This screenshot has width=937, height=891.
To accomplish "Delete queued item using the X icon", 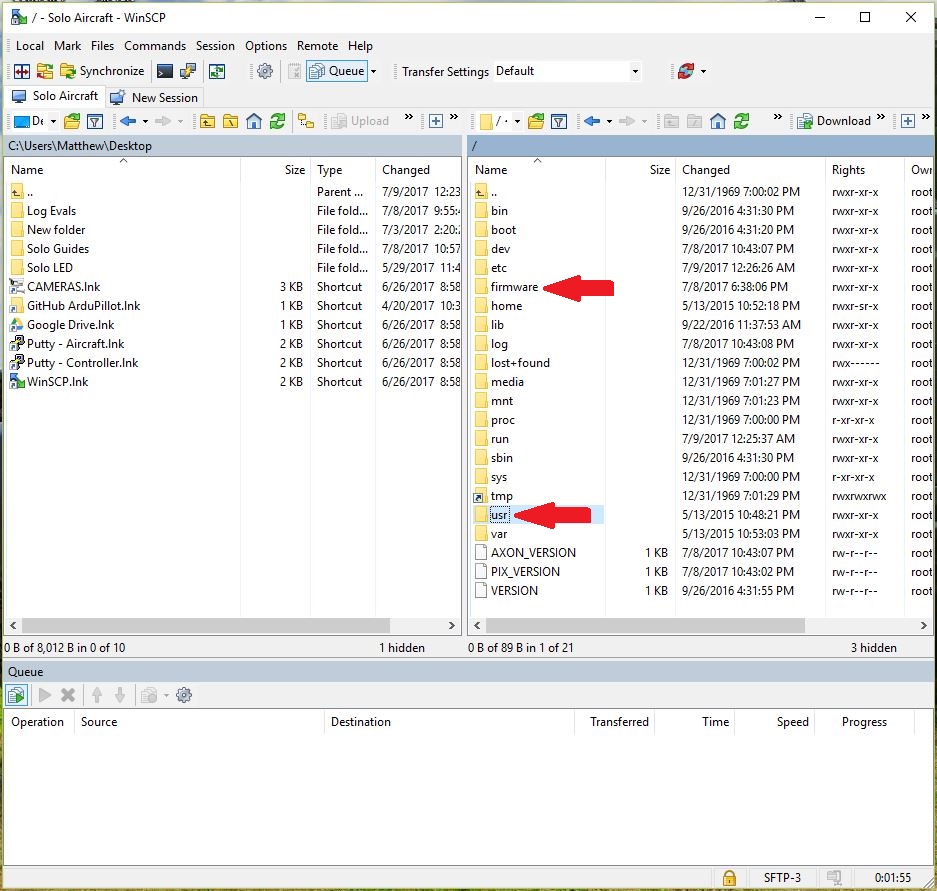I will pos(66,694).
